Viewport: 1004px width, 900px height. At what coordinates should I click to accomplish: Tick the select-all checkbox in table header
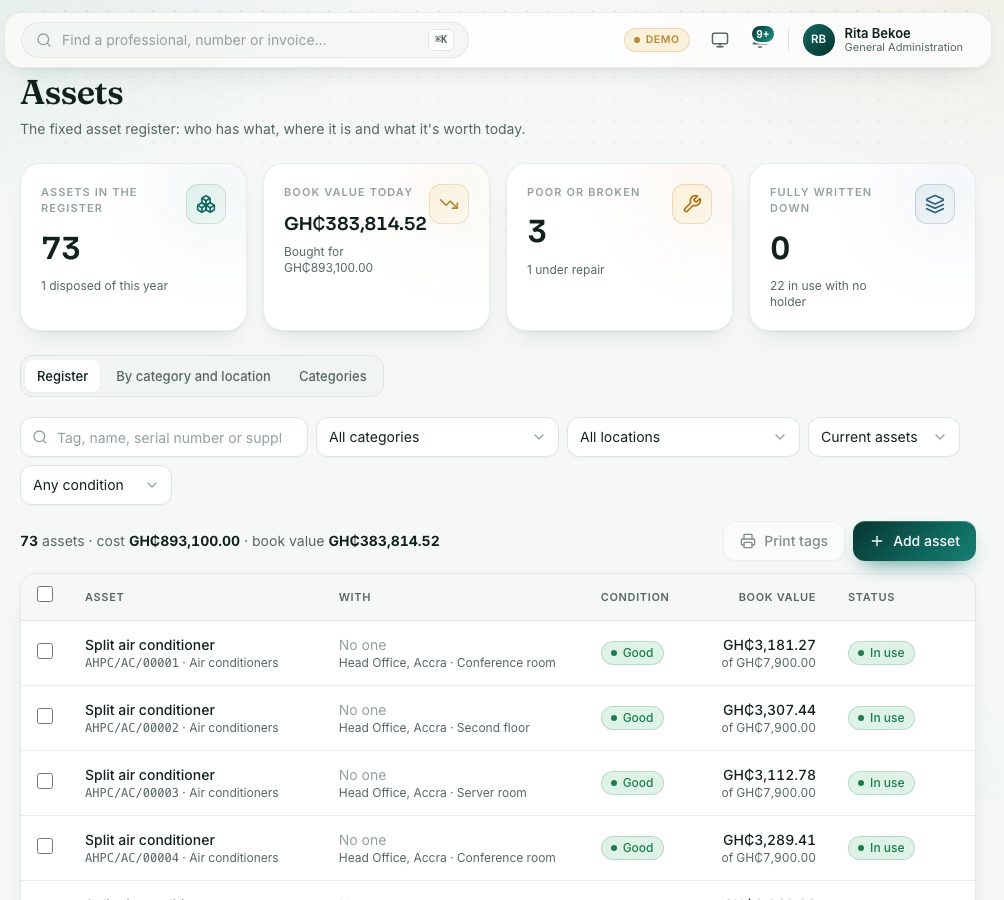point(45,594)
